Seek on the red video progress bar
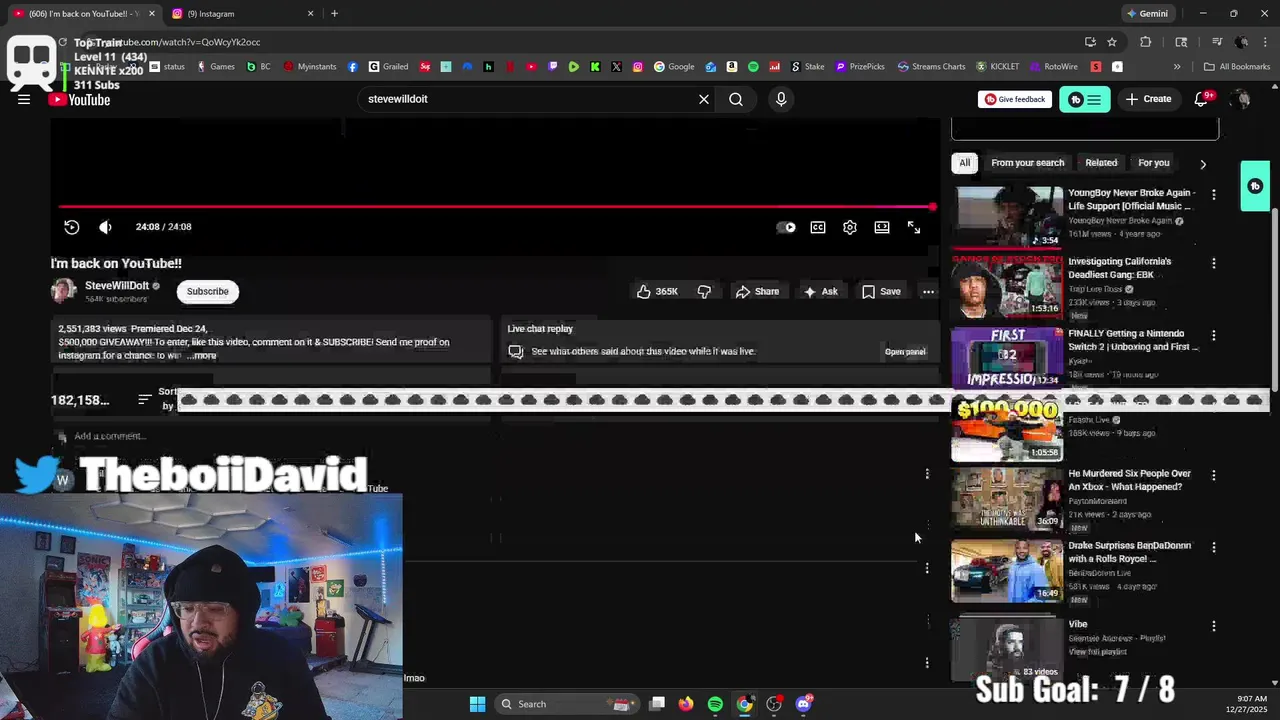1280x720 pixels. pos(497,207)
